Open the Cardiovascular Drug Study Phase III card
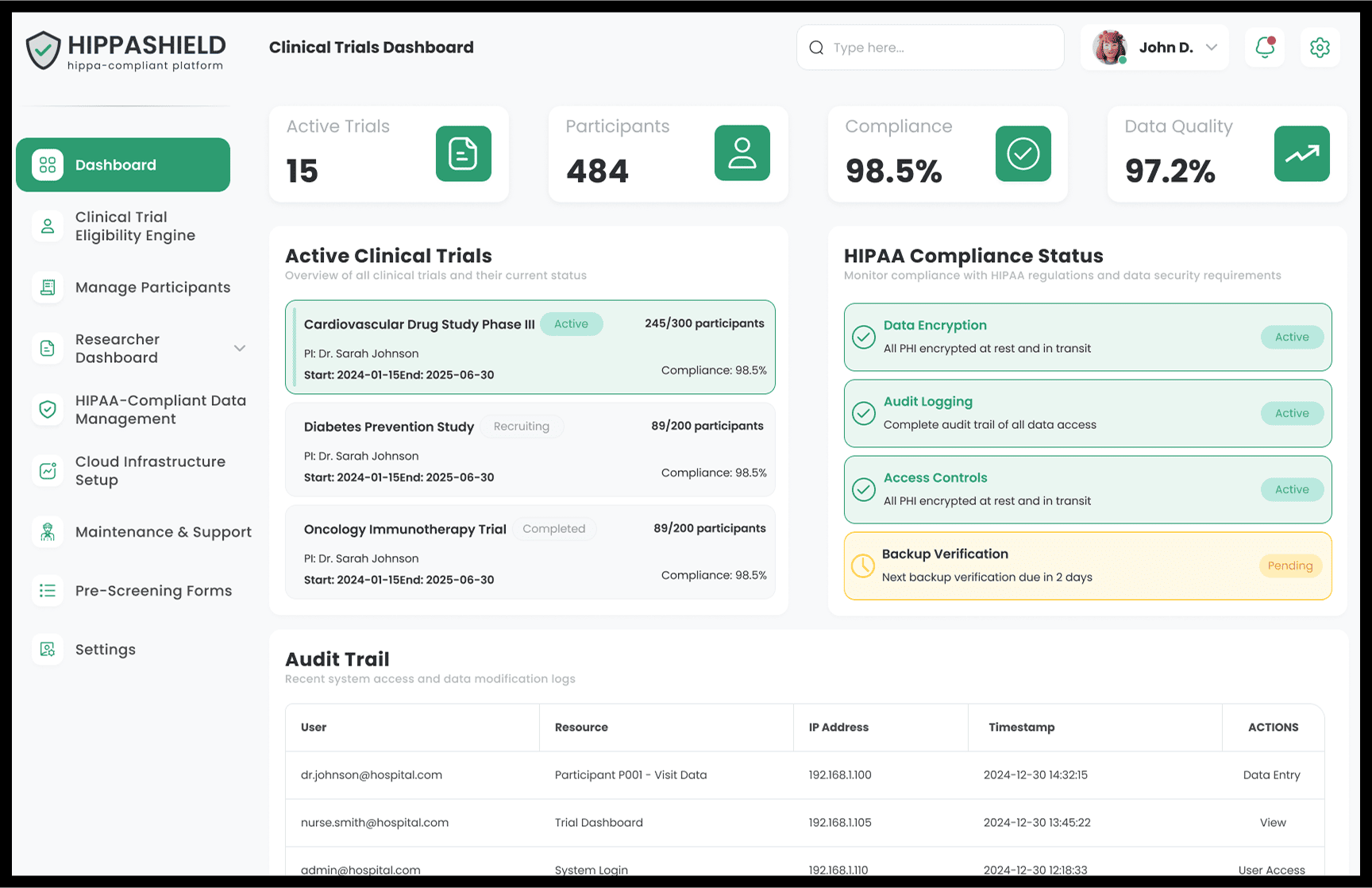1372x888 pixels. tap(530, 347)
